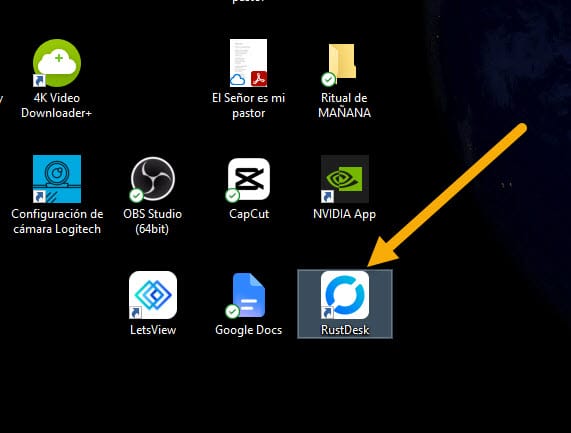Click the "NVIDIA App" label text
571x433 pixels.
[x=344, y=214]
